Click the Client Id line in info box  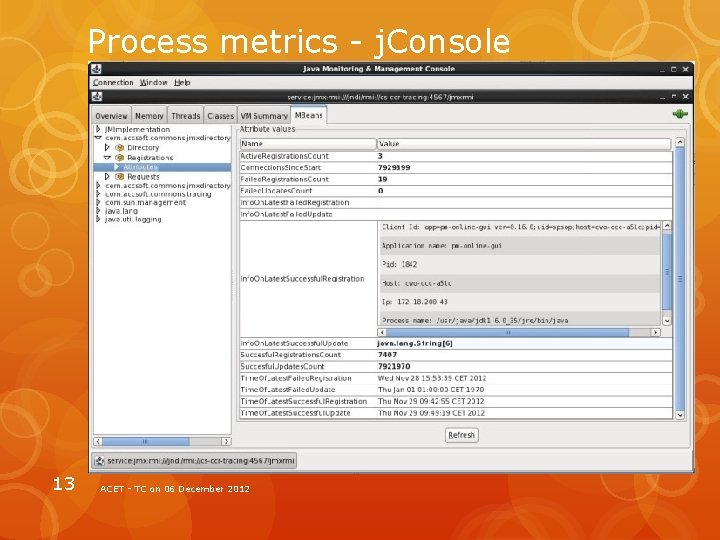point(521,227)
